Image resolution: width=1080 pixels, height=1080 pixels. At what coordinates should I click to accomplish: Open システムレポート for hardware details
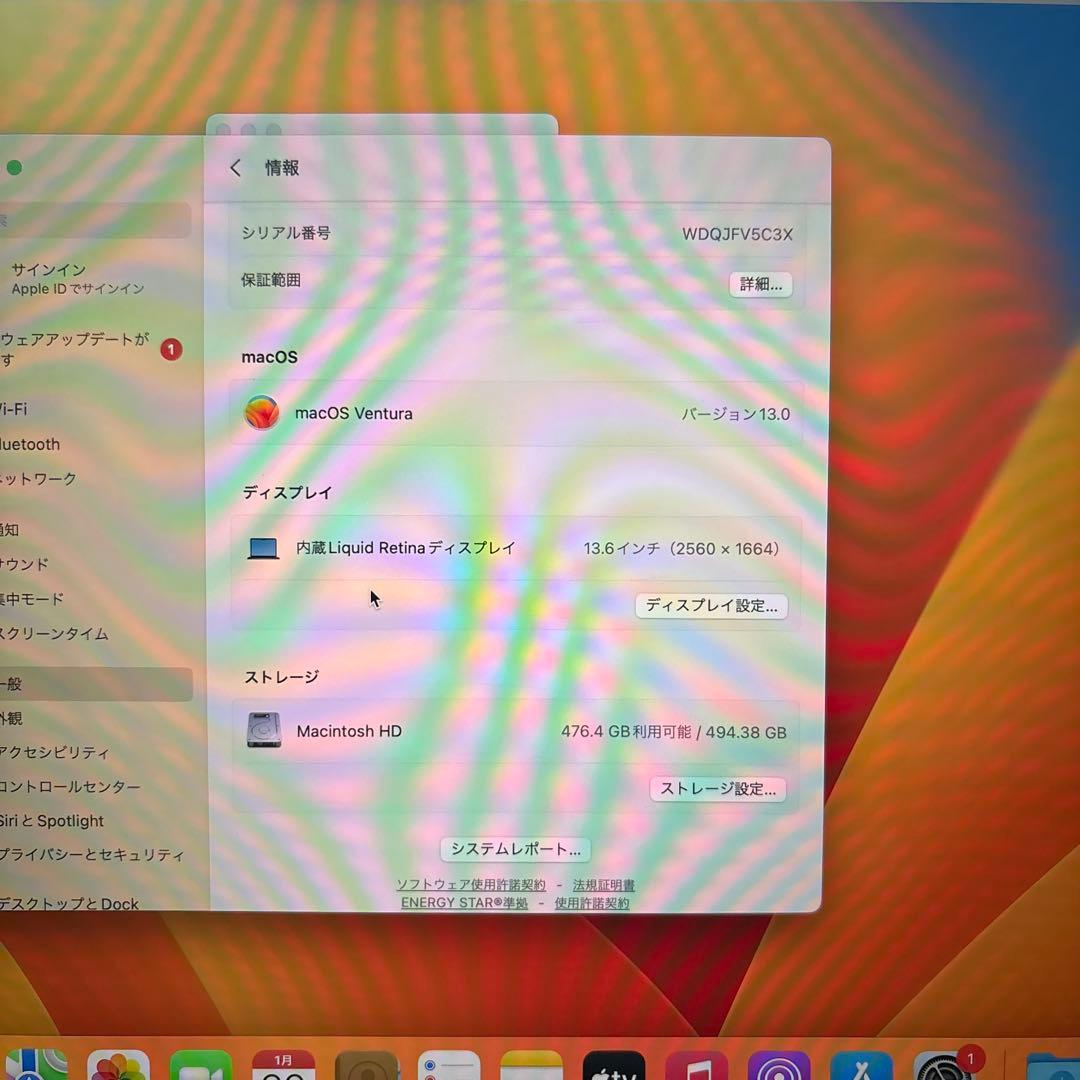(x=516, y=849)
